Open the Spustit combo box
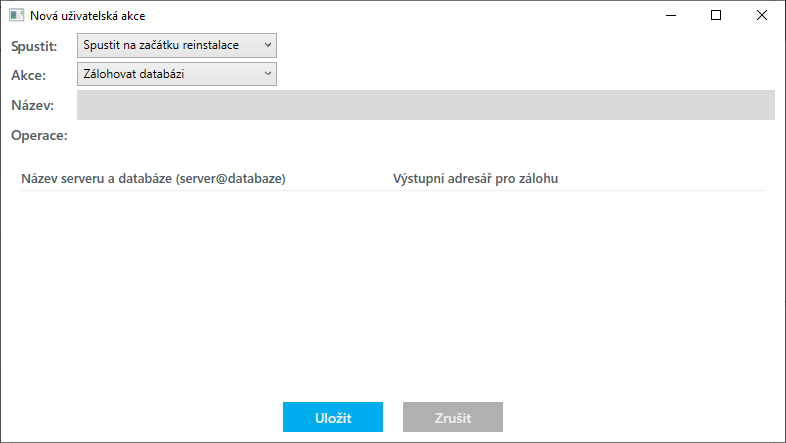 pos(168,45)
